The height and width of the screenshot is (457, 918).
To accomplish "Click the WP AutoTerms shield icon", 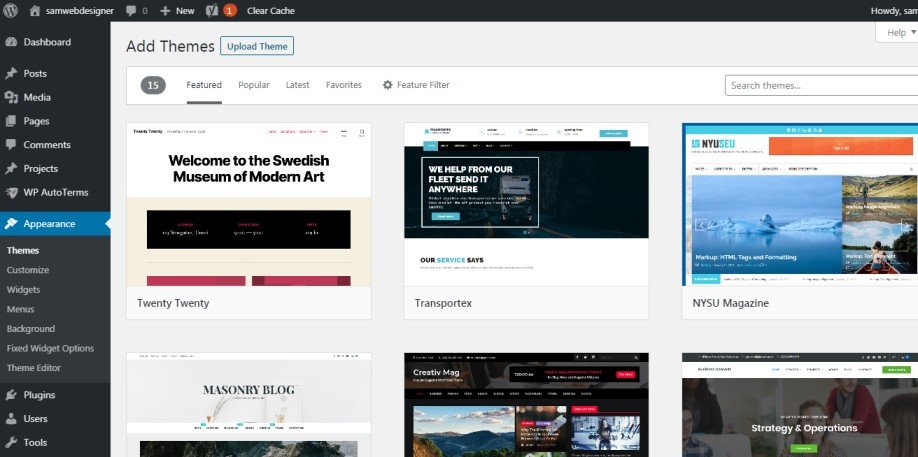I will (11, 193).
